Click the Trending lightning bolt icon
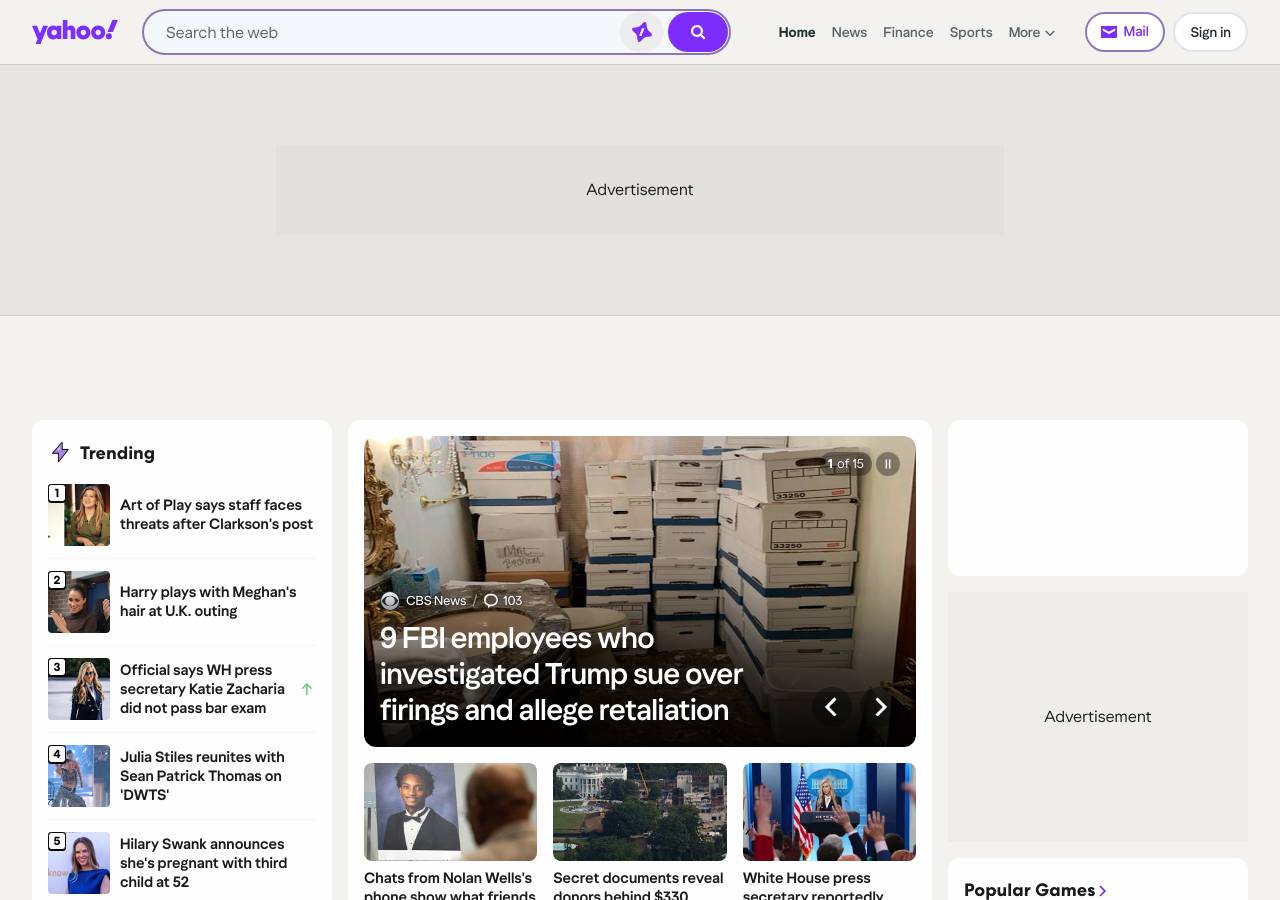Viewport: 1280px width, 900px height. click(x=60, y=453)
